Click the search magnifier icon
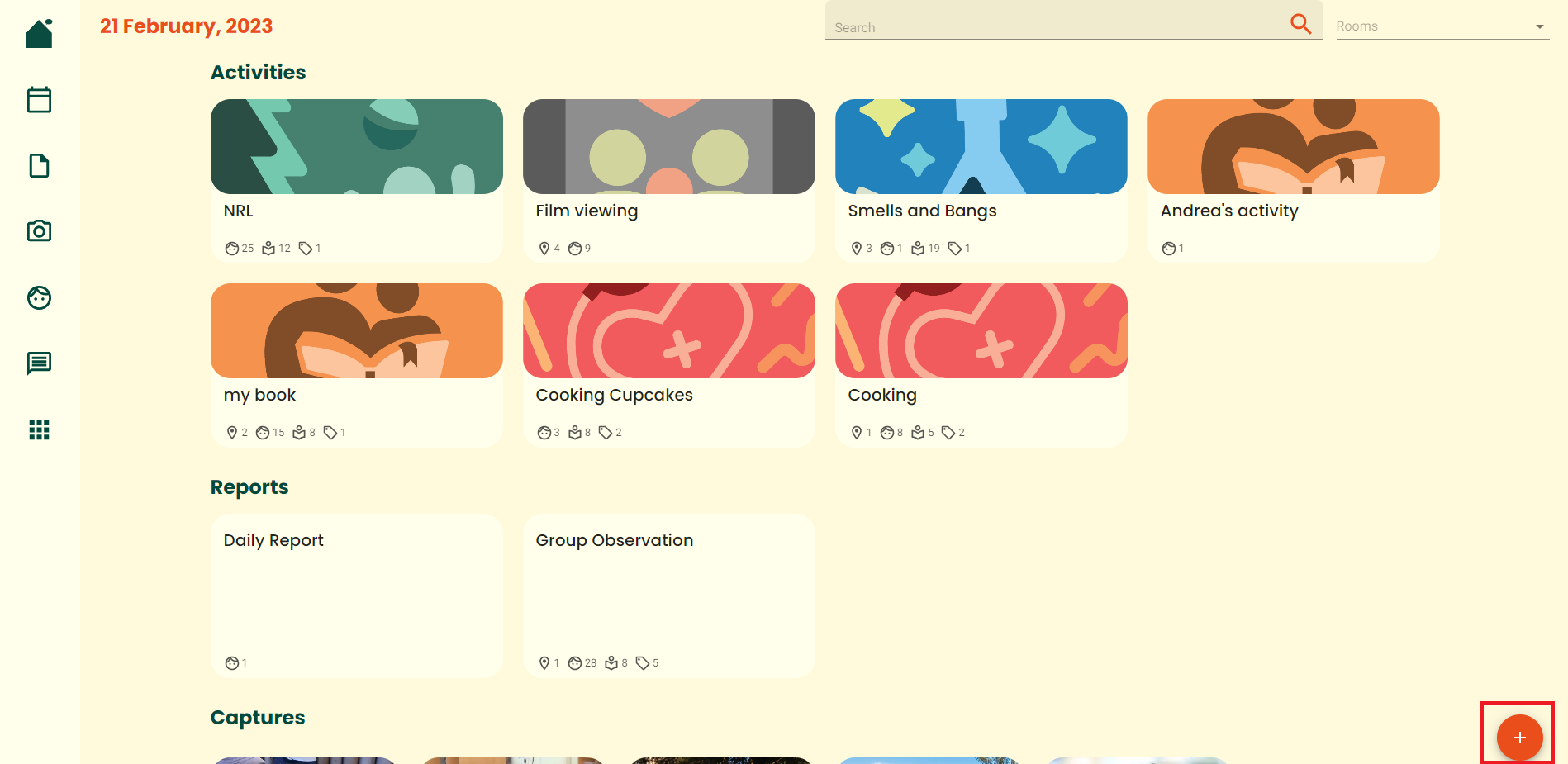The width and height of the screenshot is (1568, 764). click(x=1301, y=24)
